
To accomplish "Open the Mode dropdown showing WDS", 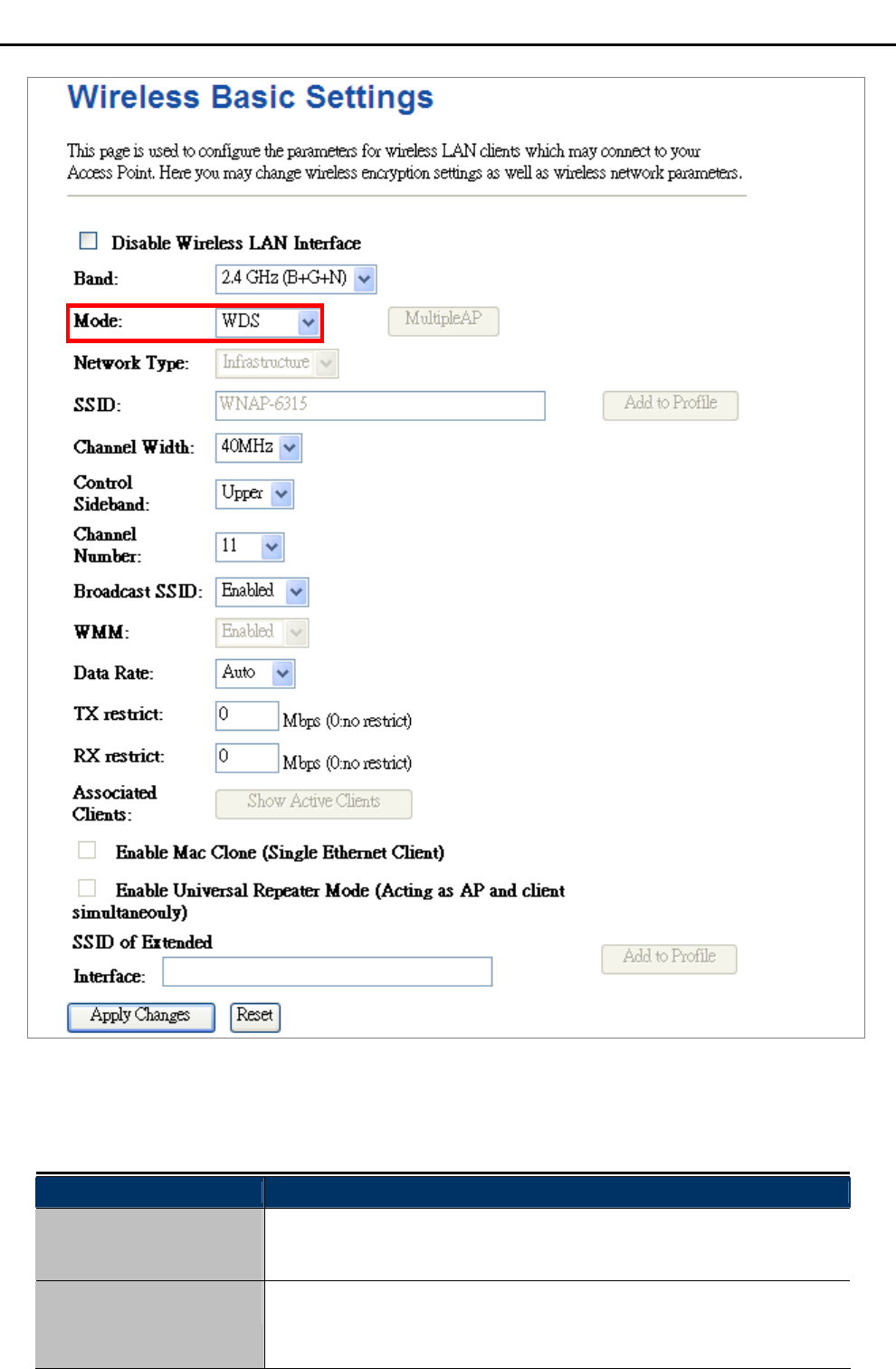I will [268, 322].
